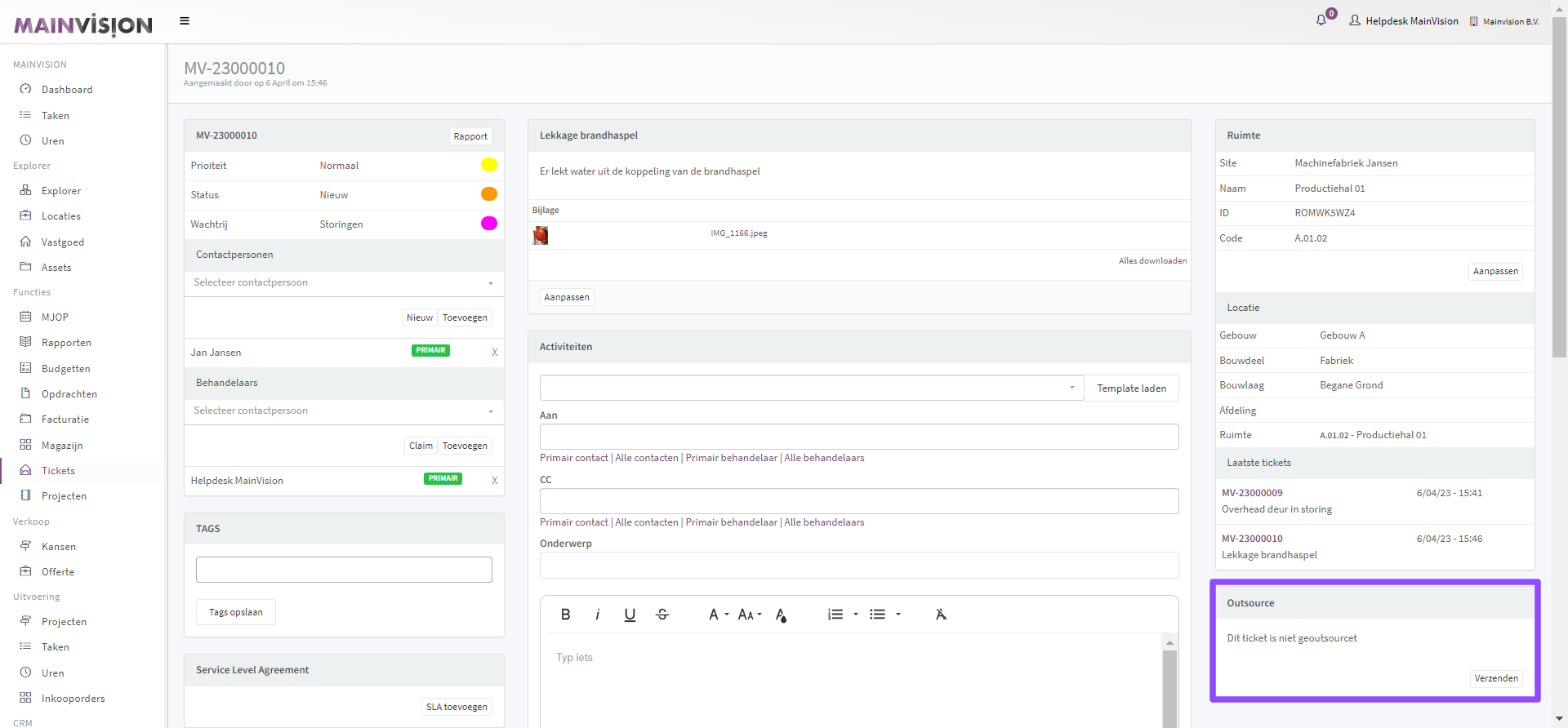1568x728 pixels.
Task: Open the Behandelaars select dropdown
Action: [x=344, y=411]
